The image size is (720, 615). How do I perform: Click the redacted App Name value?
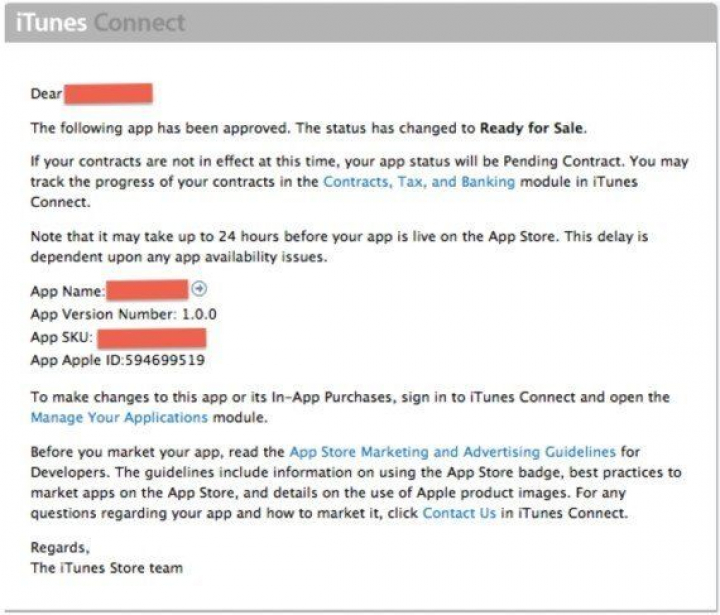pos(147,290)
